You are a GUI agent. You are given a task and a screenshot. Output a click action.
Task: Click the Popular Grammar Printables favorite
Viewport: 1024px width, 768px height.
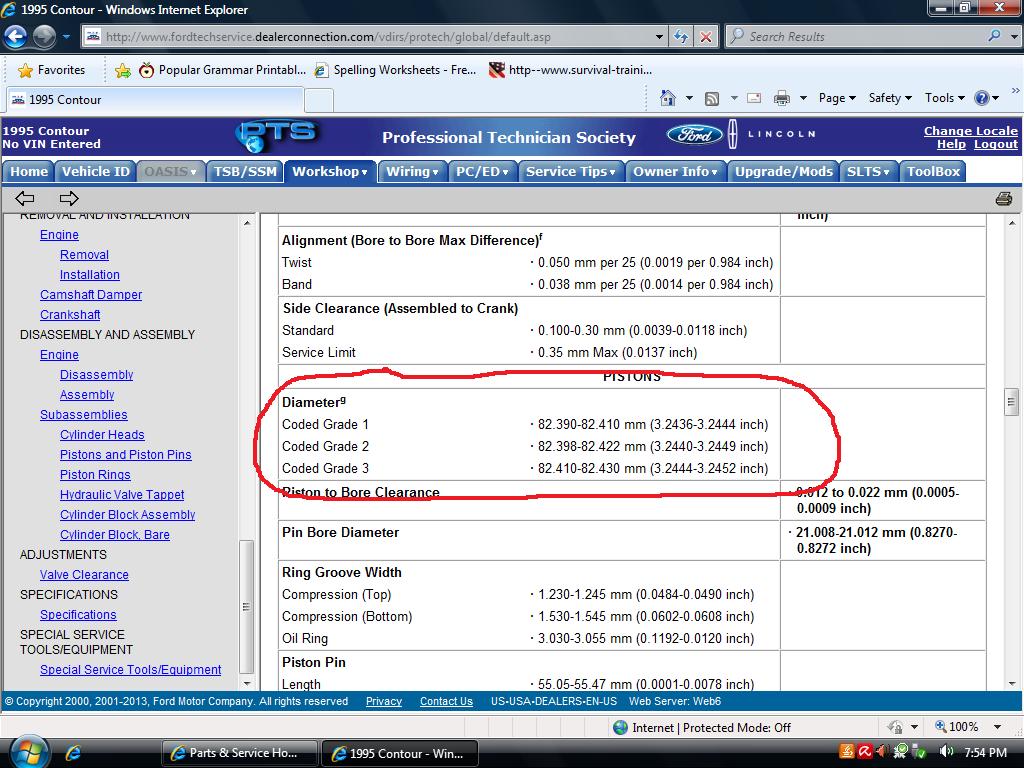click(222, 70)
